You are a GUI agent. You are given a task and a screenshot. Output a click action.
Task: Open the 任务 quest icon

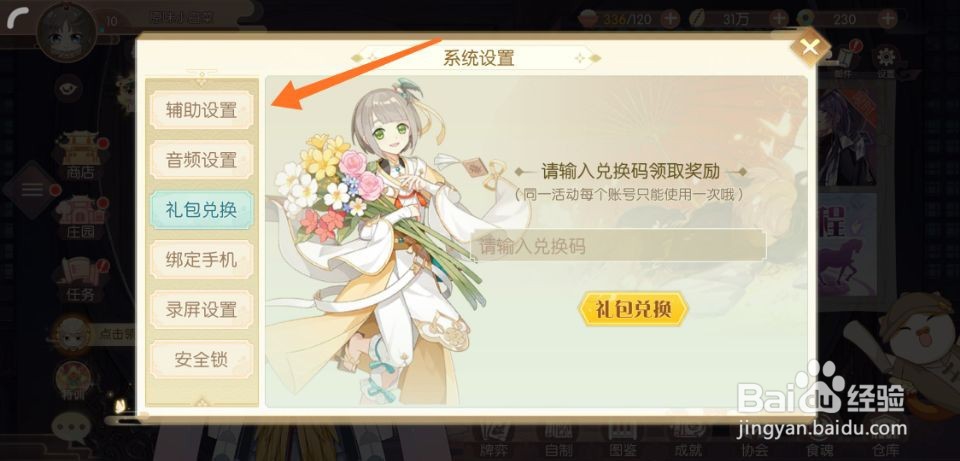pyautogui.click(x=80, y=280)
